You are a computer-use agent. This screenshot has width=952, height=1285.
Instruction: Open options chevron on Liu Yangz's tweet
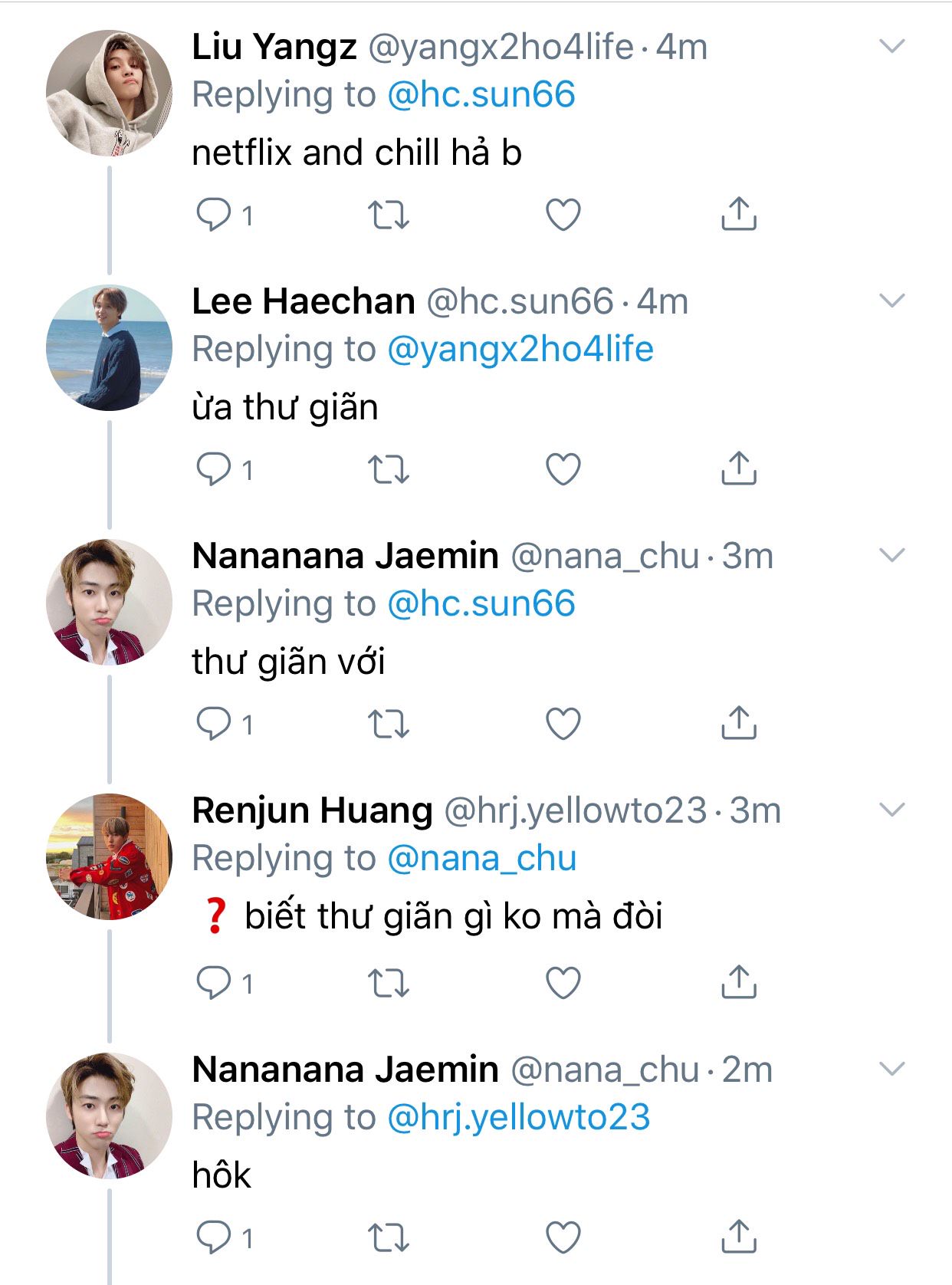coord(892,47)
